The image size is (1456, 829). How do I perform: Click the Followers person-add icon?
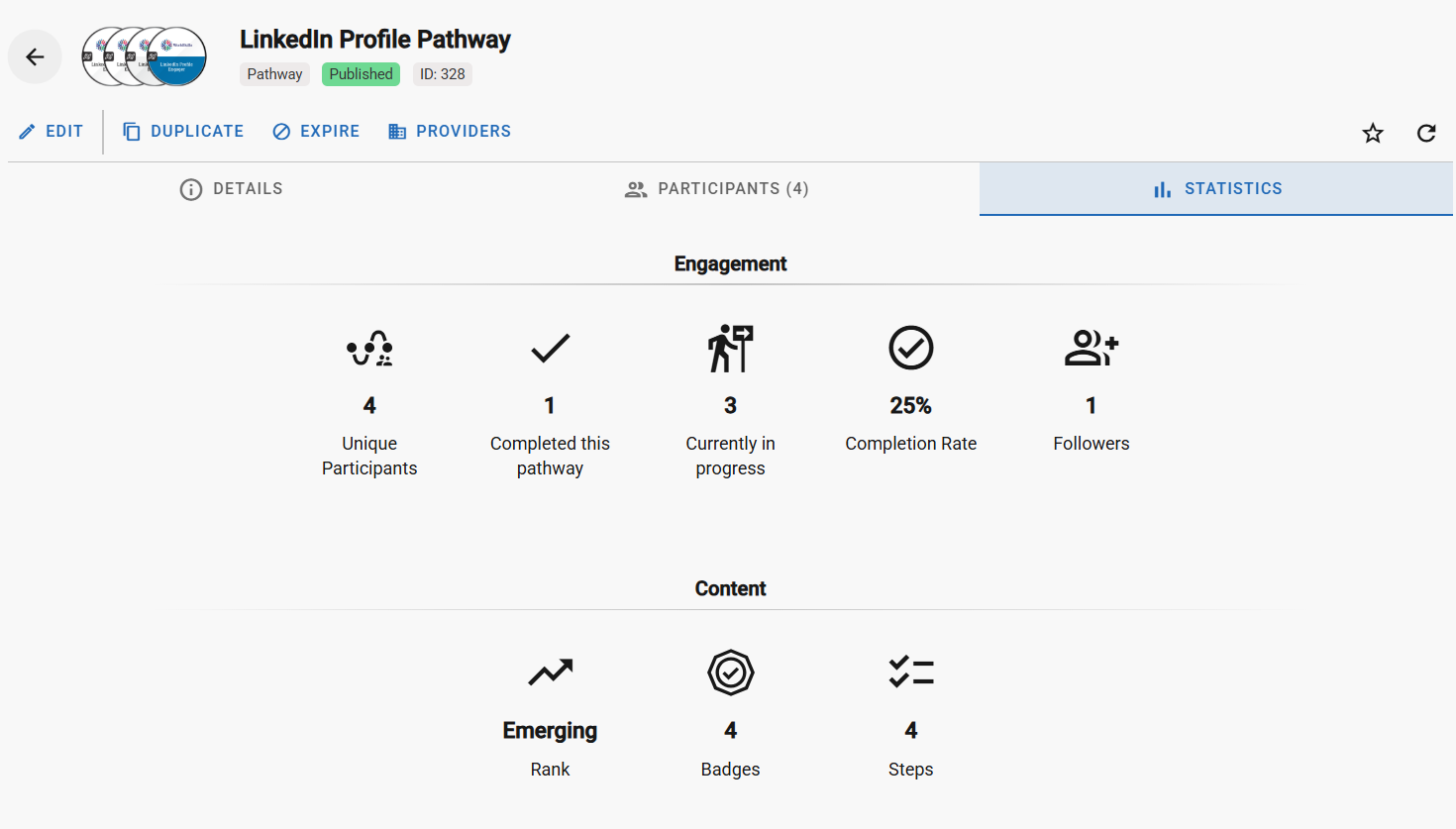point(1091,349)
